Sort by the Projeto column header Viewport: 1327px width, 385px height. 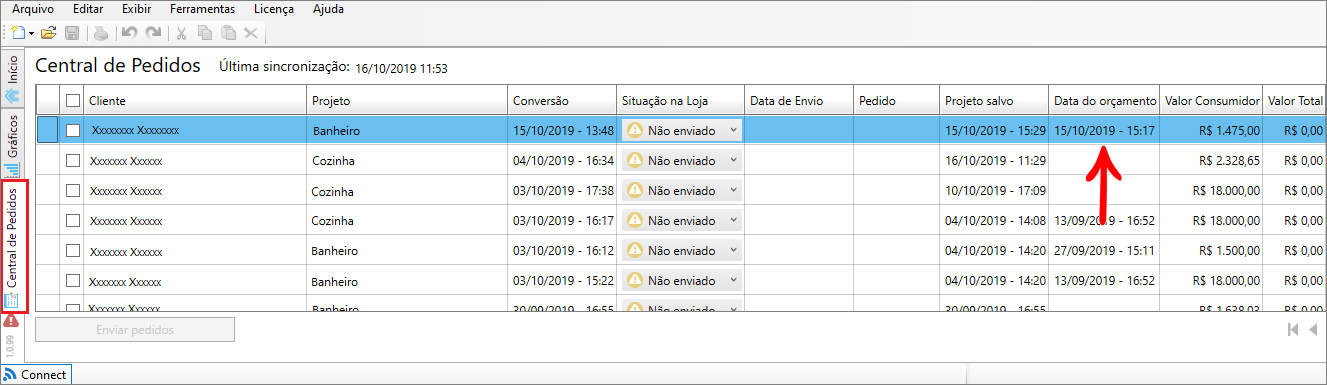407,100
